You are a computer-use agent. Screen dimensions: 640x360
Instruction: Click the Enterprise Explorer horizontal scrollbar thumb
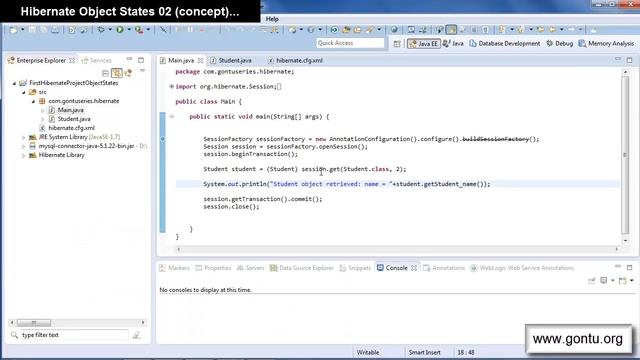[34, 322]
